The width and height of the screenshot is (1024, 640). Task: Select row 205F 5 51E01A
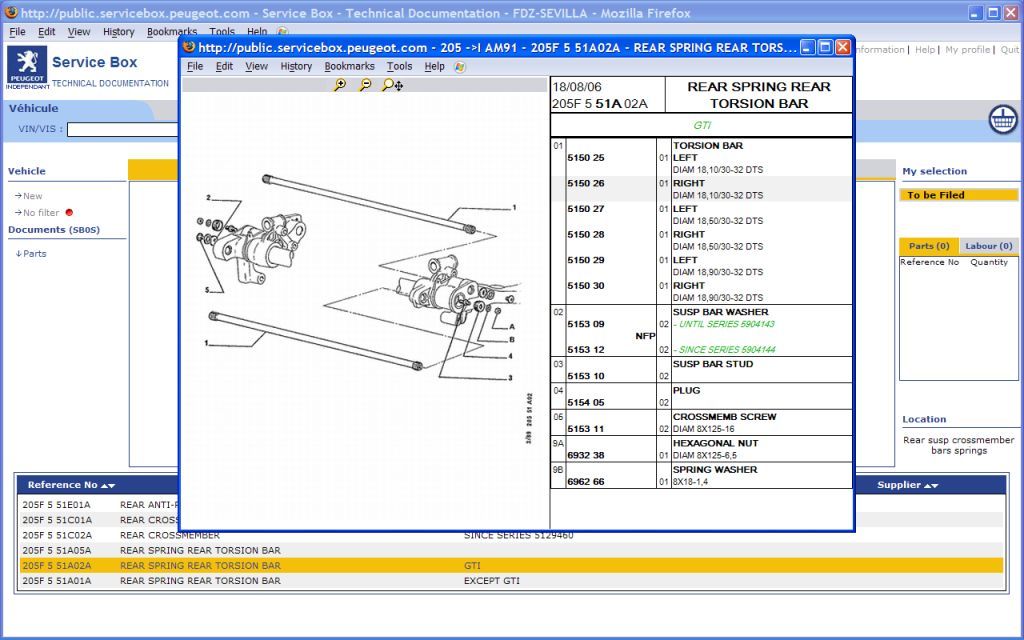coord(511,505)
